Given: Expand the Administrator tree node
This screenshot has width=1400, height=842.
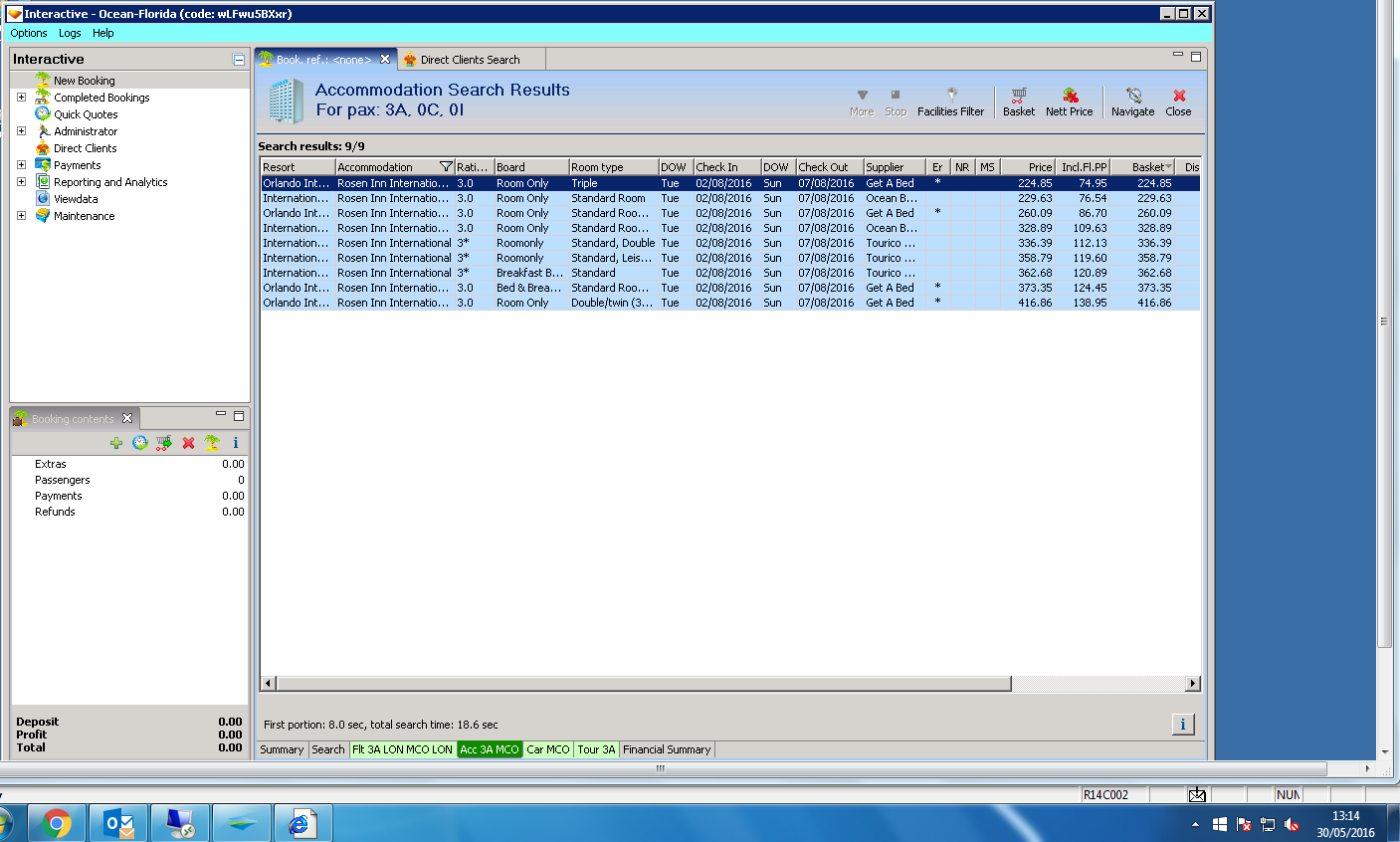Looking at the screenshot, I should [21, 130].
